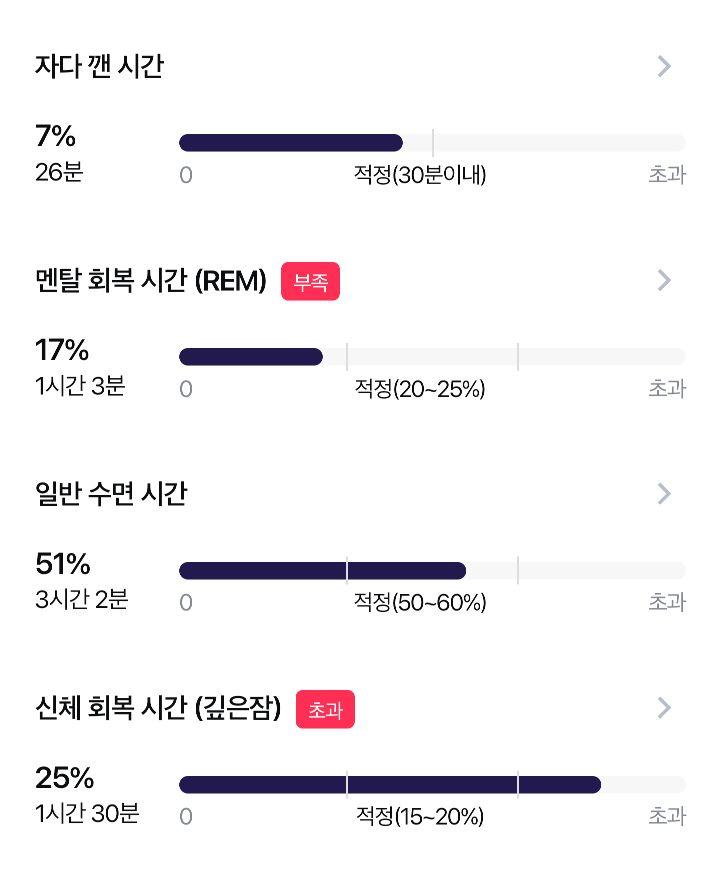Open 일반 수면 시간 chevron arrow
Image resolution: width=720 pixels, height=881 pixels.
pyautogui.click(x=664, y=493)
